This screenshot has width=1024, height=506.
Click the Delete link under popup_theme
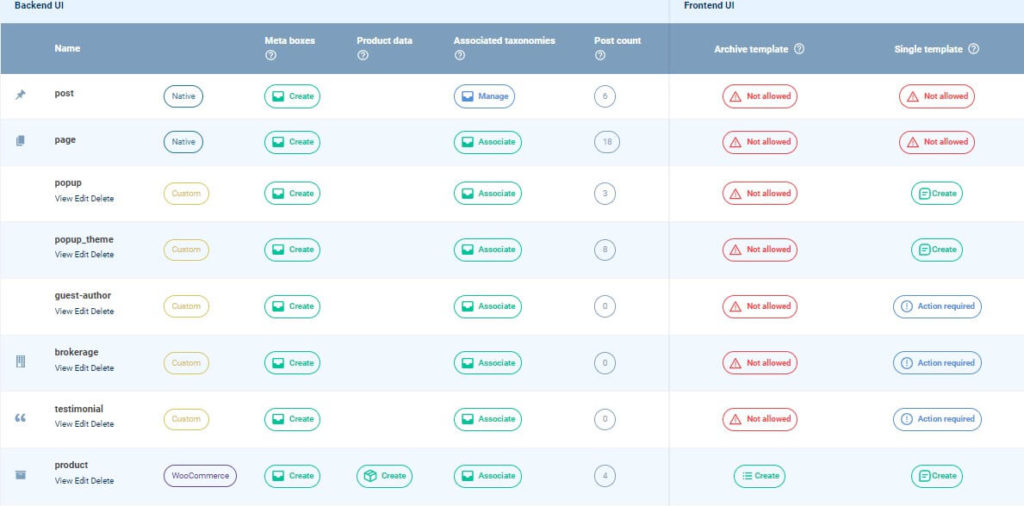102,255
